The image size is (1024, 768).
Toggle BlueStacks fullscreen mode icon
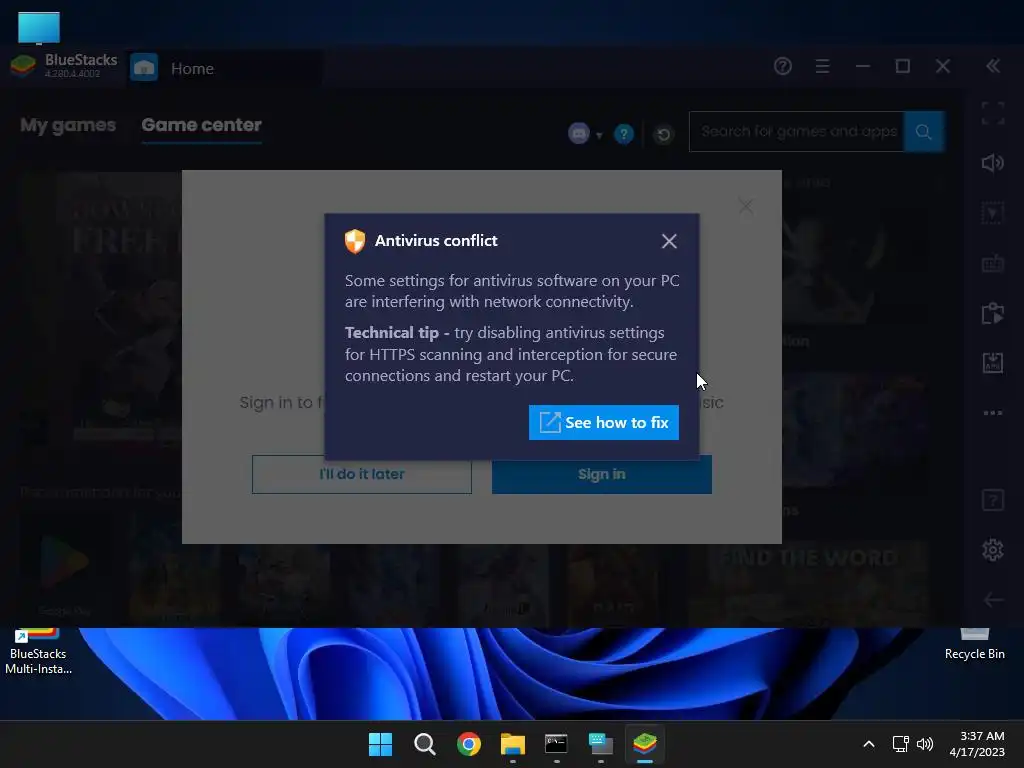coord(993,113)
